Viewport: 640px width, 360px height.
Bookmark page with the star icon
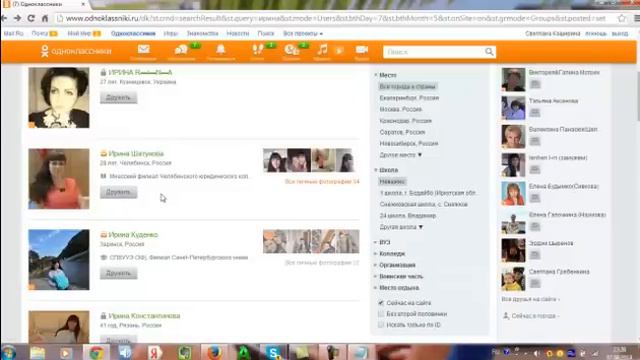coord(622,18)
